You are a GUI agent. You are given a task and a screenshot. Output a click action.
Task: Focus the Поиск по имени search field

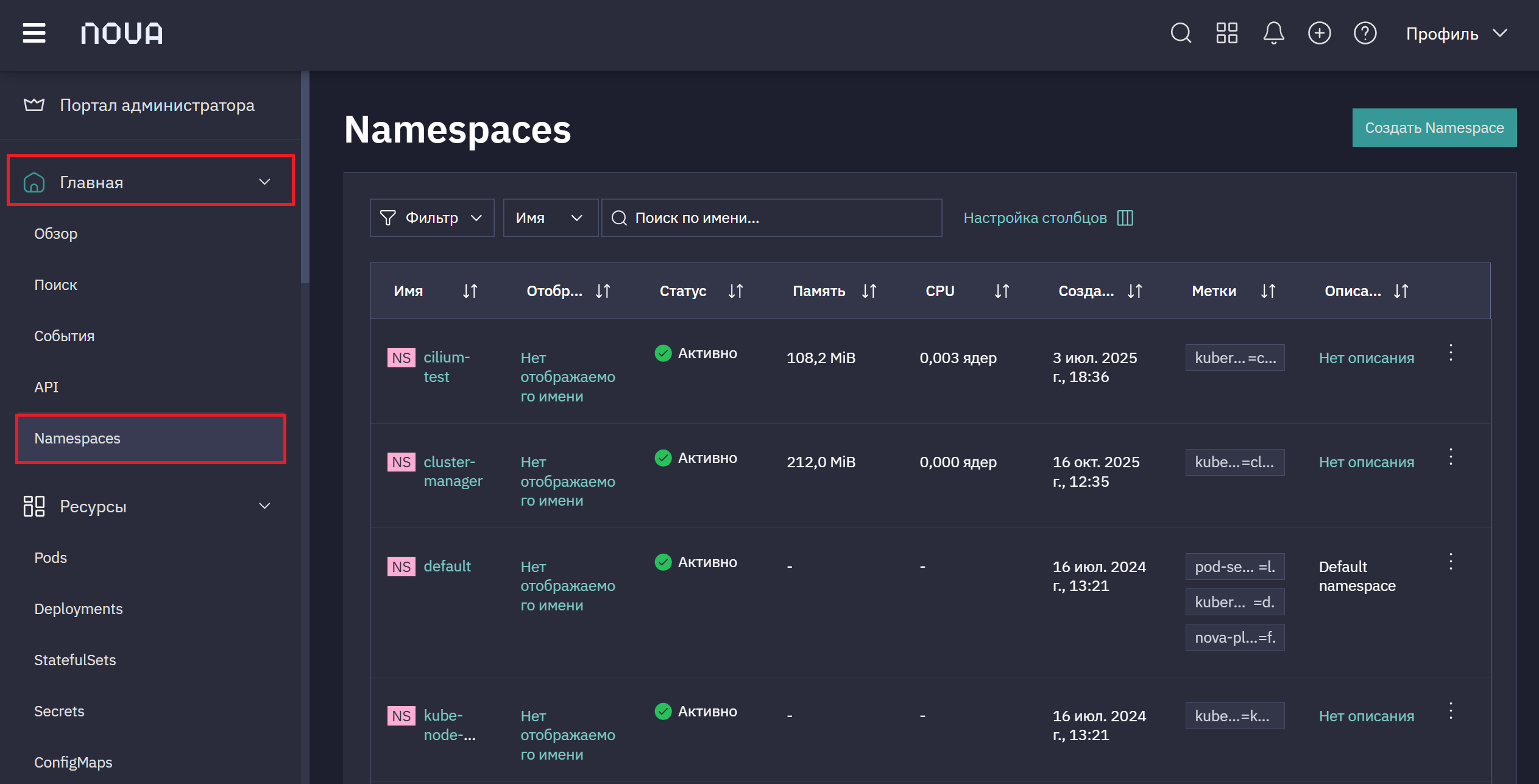point(772,218)
